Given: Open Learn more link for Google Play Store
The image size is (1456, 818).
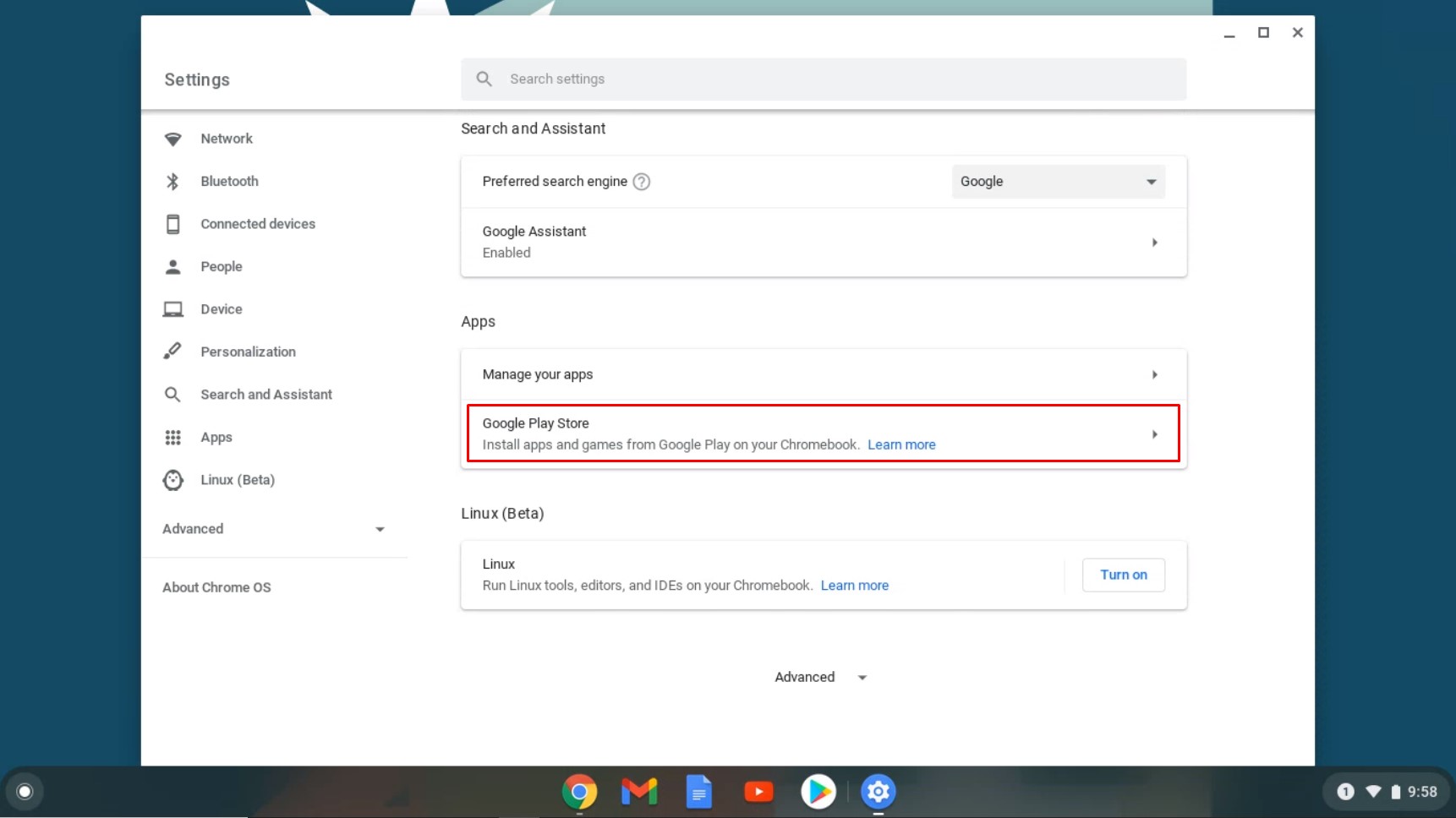Looking at the screenshot, I should click(x=901, y=444).
